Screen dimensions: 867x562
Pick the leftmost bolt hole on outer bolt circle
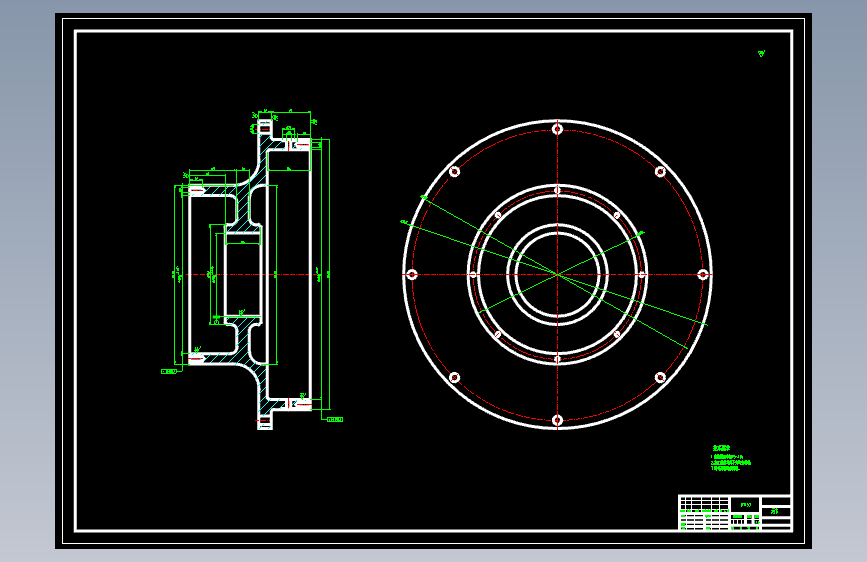[412, 274]
